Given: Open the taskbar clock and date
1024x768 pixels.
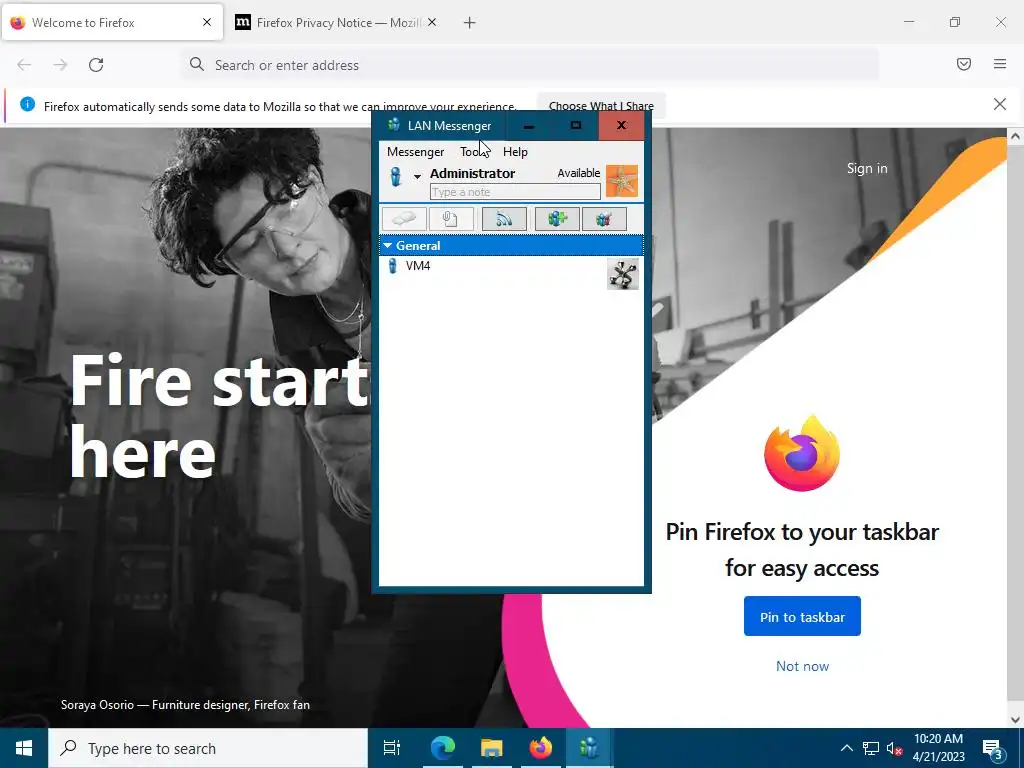Looking at the screenshot, I should [938, 748].
